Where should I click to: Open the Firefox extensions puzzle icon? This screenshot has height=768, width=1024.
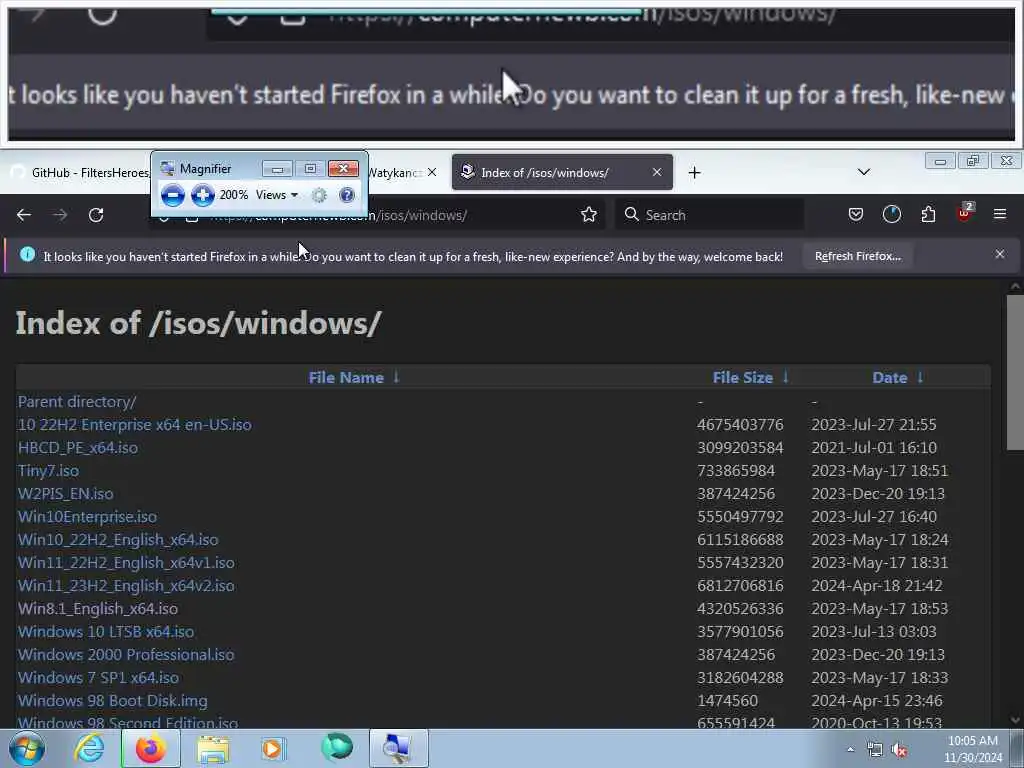click(x=928, y=214)
